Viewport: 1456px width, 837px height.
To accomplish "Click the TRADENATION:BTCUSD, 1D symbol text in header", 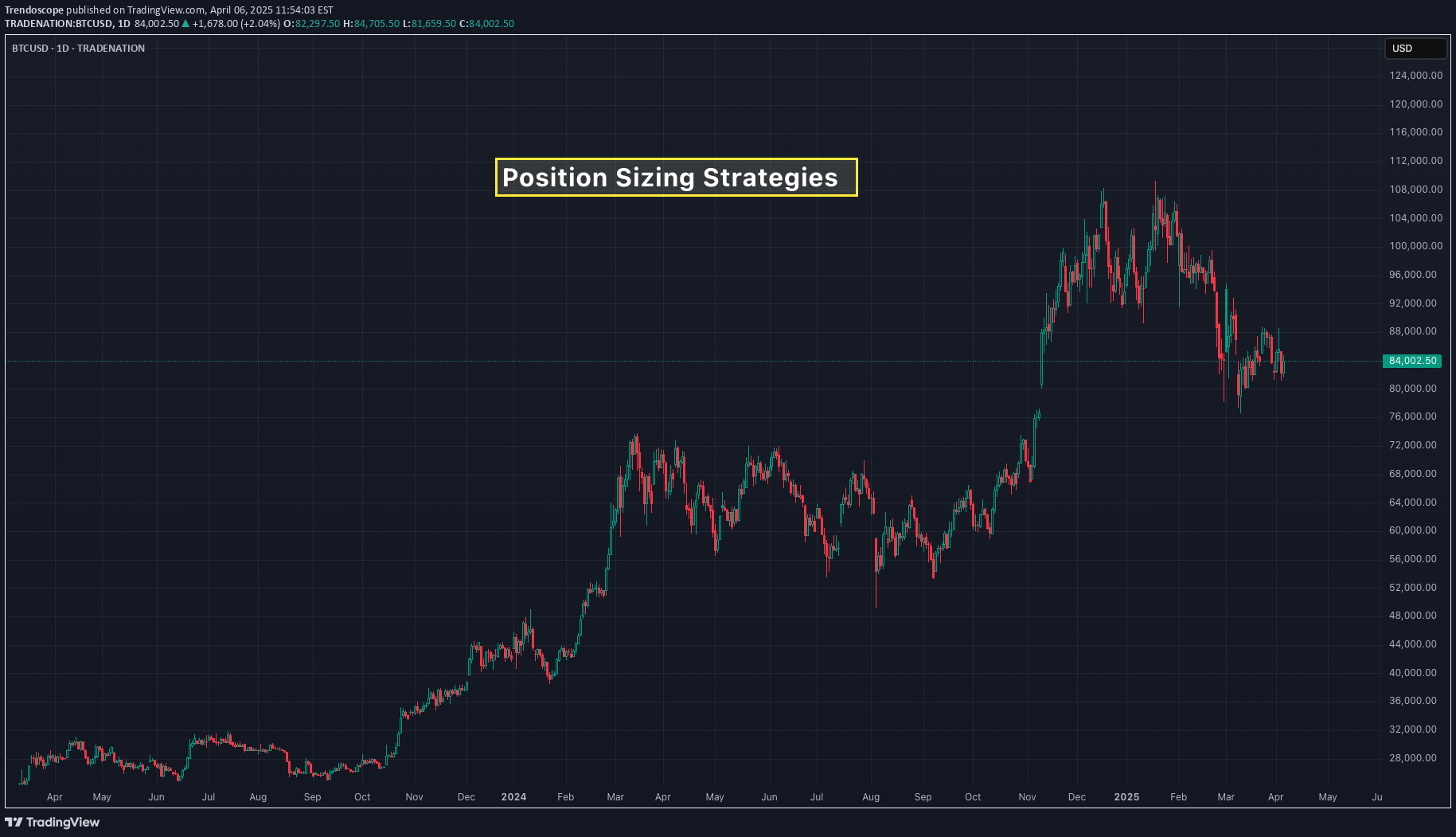I will pyautogui.click(x=68, y=24).
